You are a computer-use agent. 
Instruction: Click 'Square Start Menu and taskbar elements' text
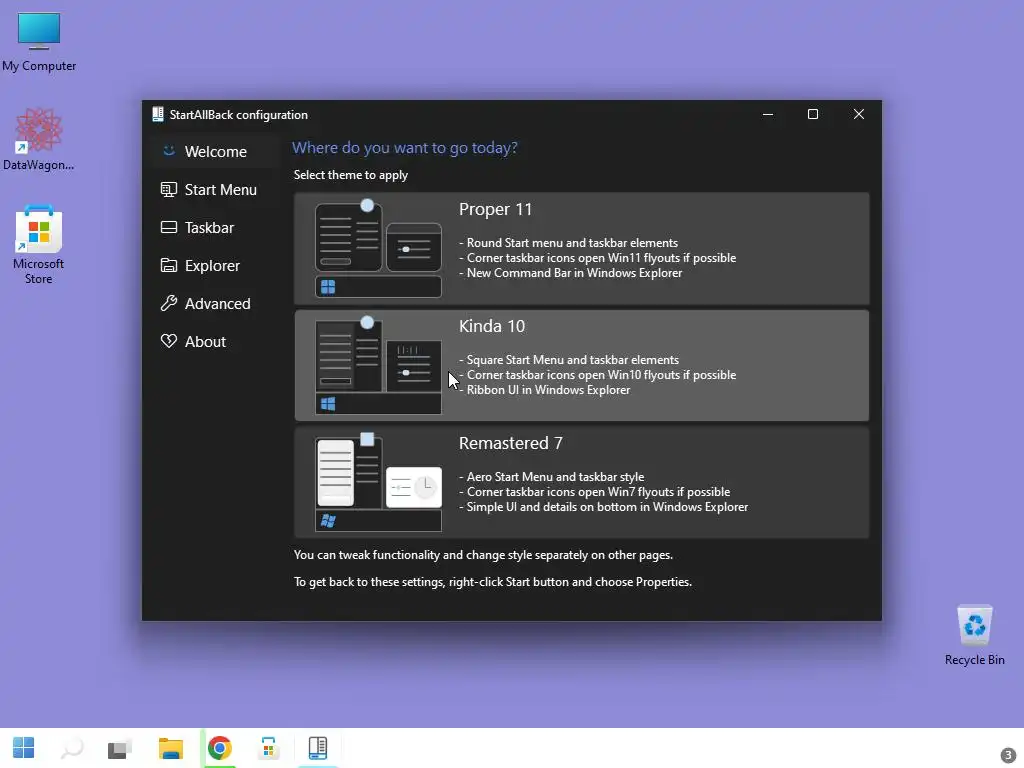tap(573, 360)
